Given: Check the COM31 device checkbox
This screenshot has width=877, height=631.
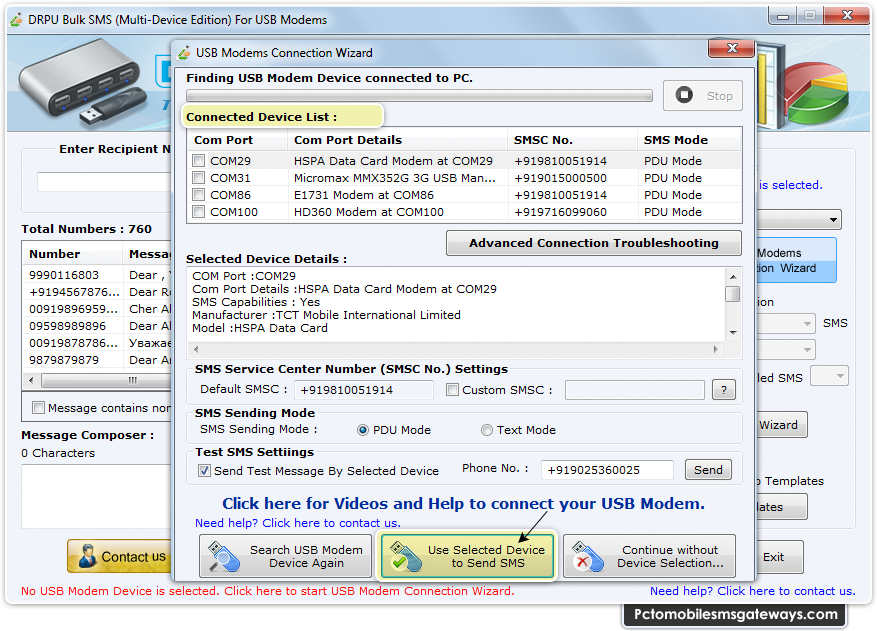Looking at the screenshot, I should [199, 178].
